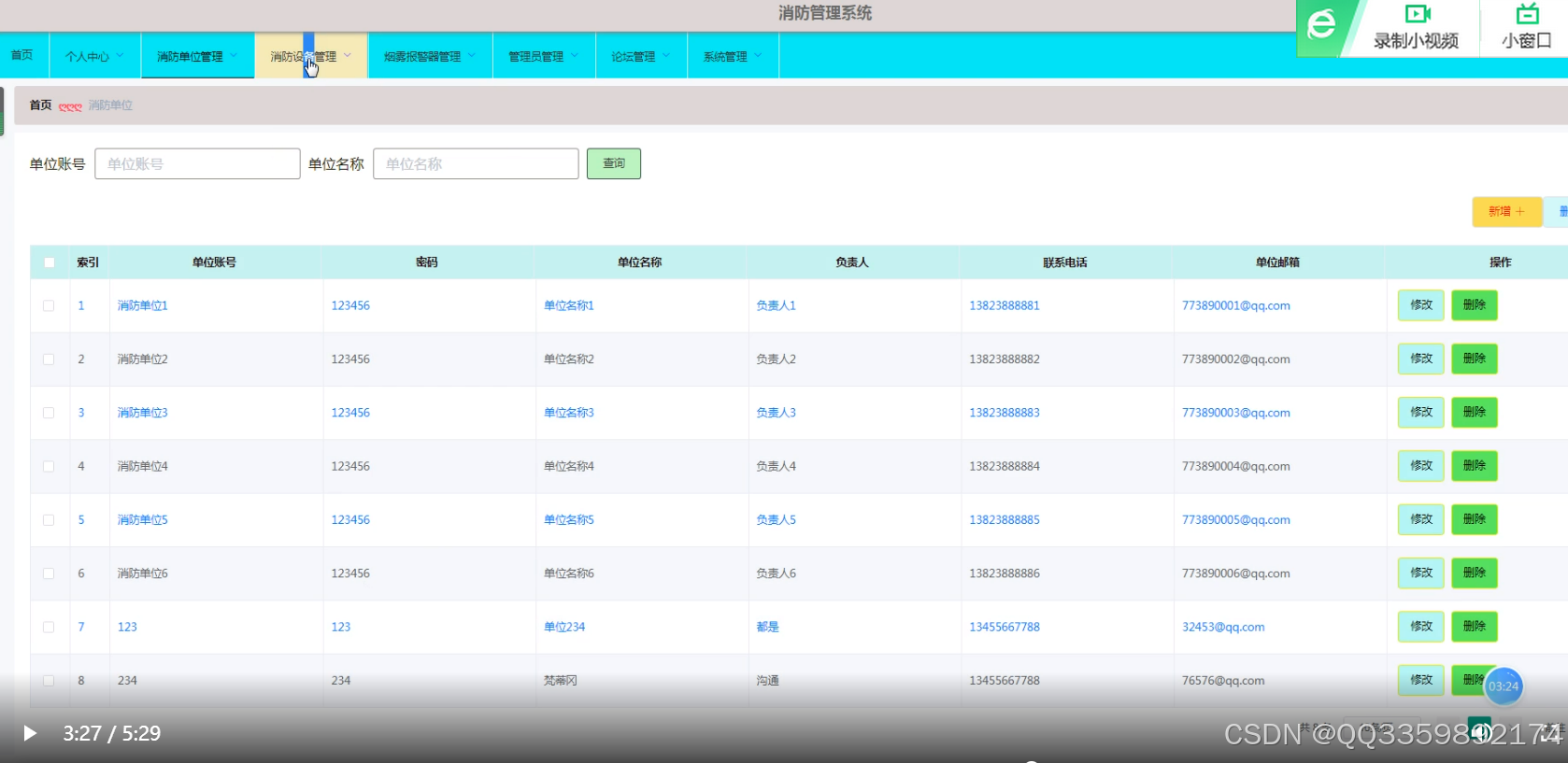Screen dimensions: 1568x763
Task: Expand the 管理员管理 menu
Action: tap(544, 56)
